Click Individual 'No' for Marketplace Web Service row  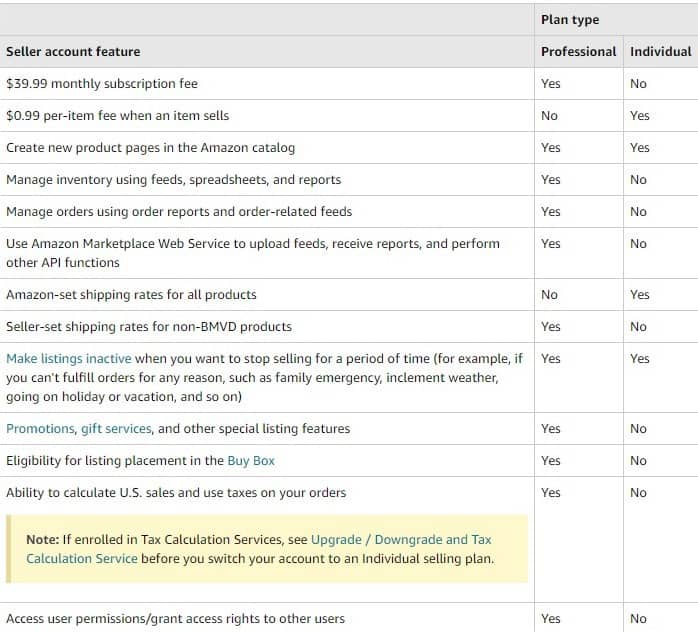point(638,244)
